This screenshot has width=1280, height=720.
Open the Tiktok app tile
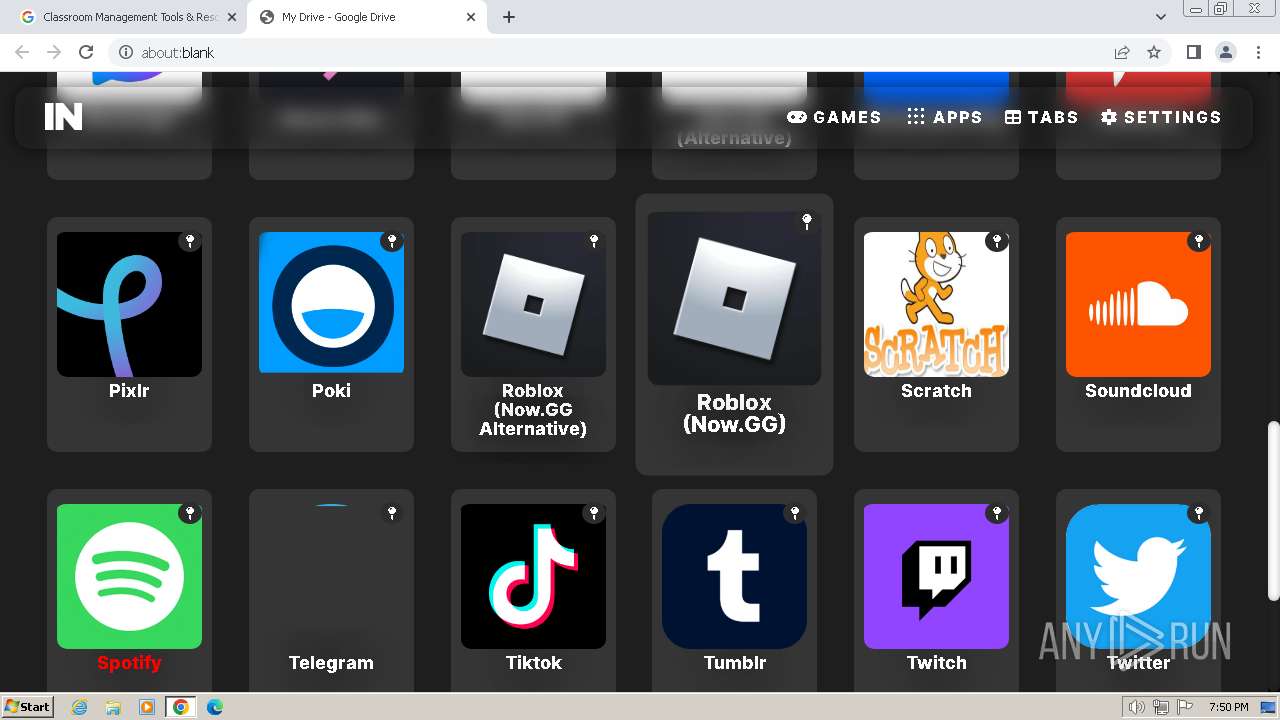click(533, 590)
